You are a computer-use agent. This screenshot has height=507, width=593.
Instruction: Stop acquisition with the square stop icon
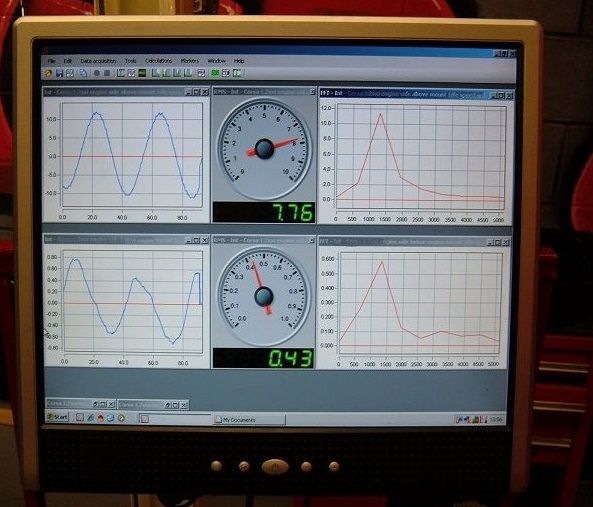pyautogui.click(x=107, y=73)
